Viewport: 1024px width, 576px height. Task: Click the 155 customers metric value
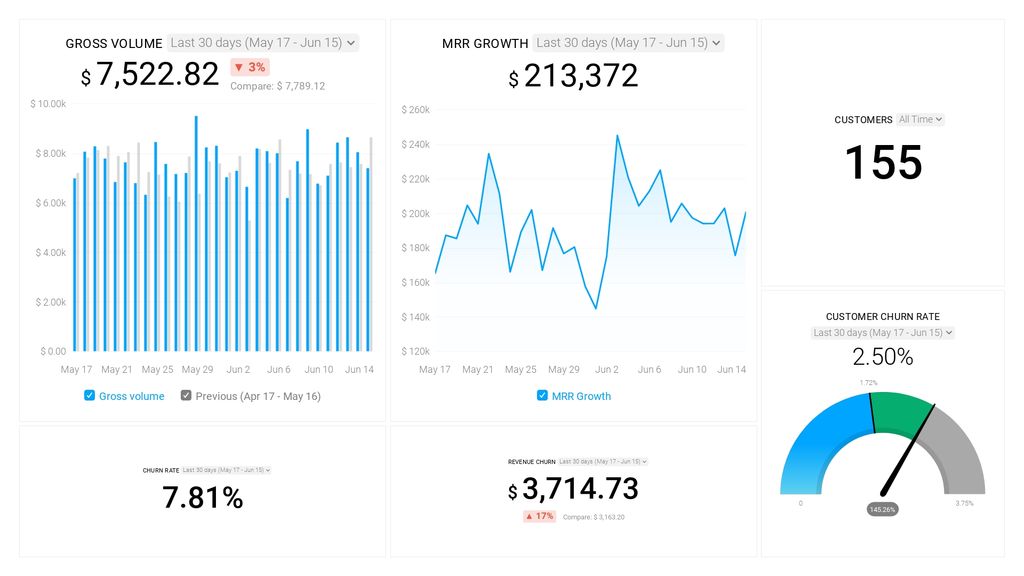tap(883, 163)
